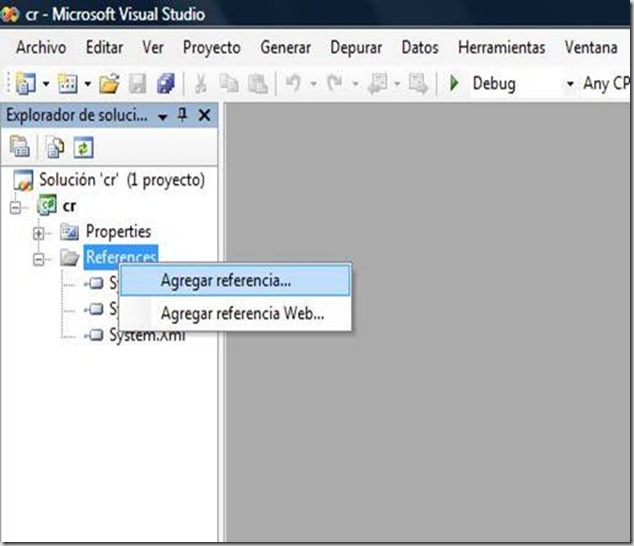Open the Editar menu
Image resolution: width=634 pixels, height=546 pixels.
pyautogui.click(x=105, y=48)
